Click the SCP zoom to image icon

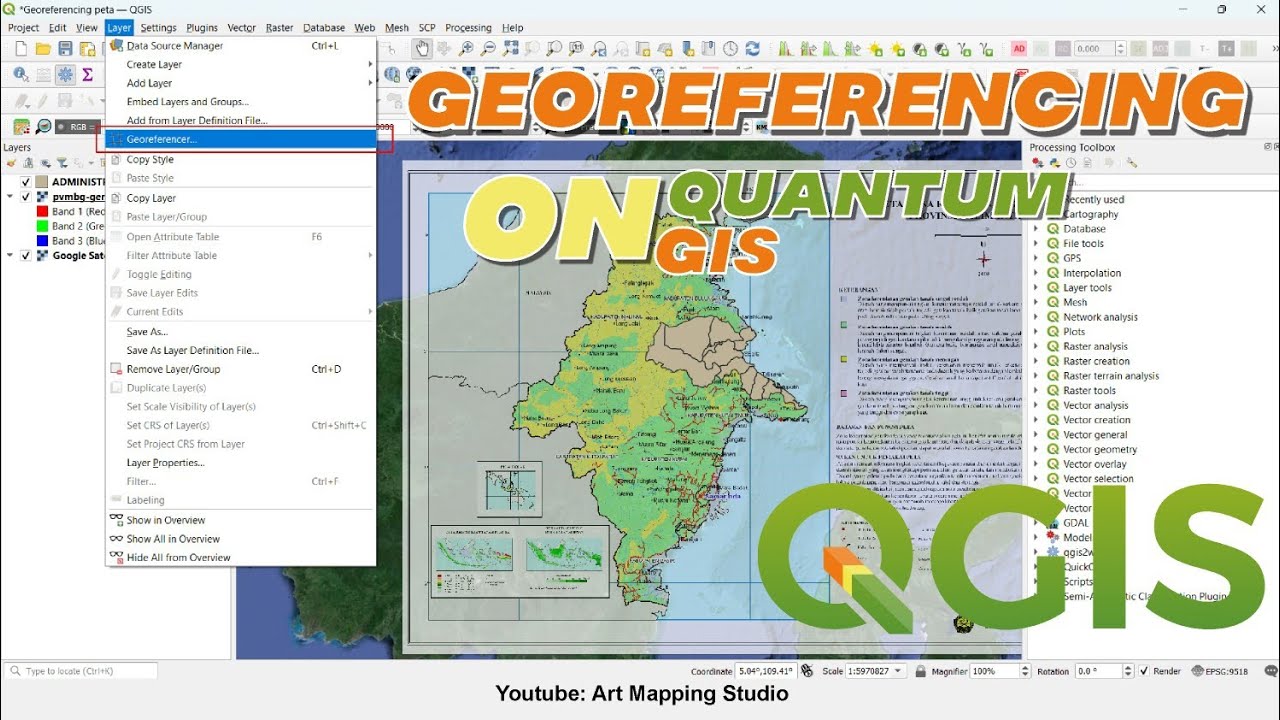click(43, 127)
